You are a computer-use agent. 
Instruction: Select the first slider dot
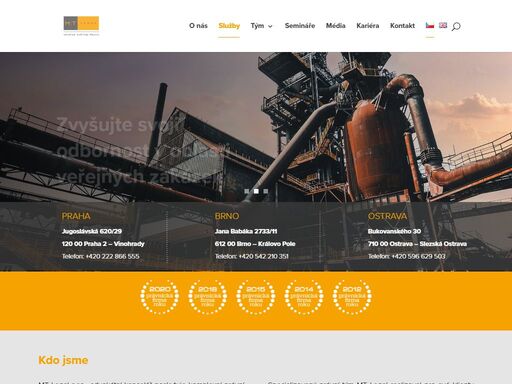(247, 191)
